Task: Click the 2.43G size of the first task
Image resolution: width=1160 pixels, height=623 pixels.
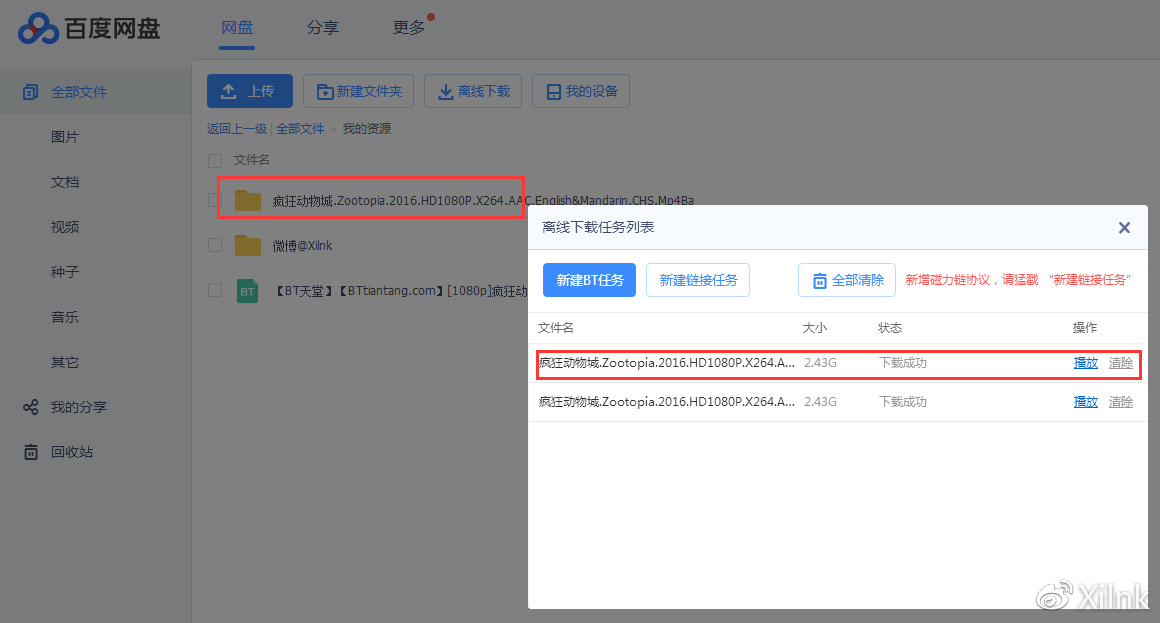Action: [820, 363]
